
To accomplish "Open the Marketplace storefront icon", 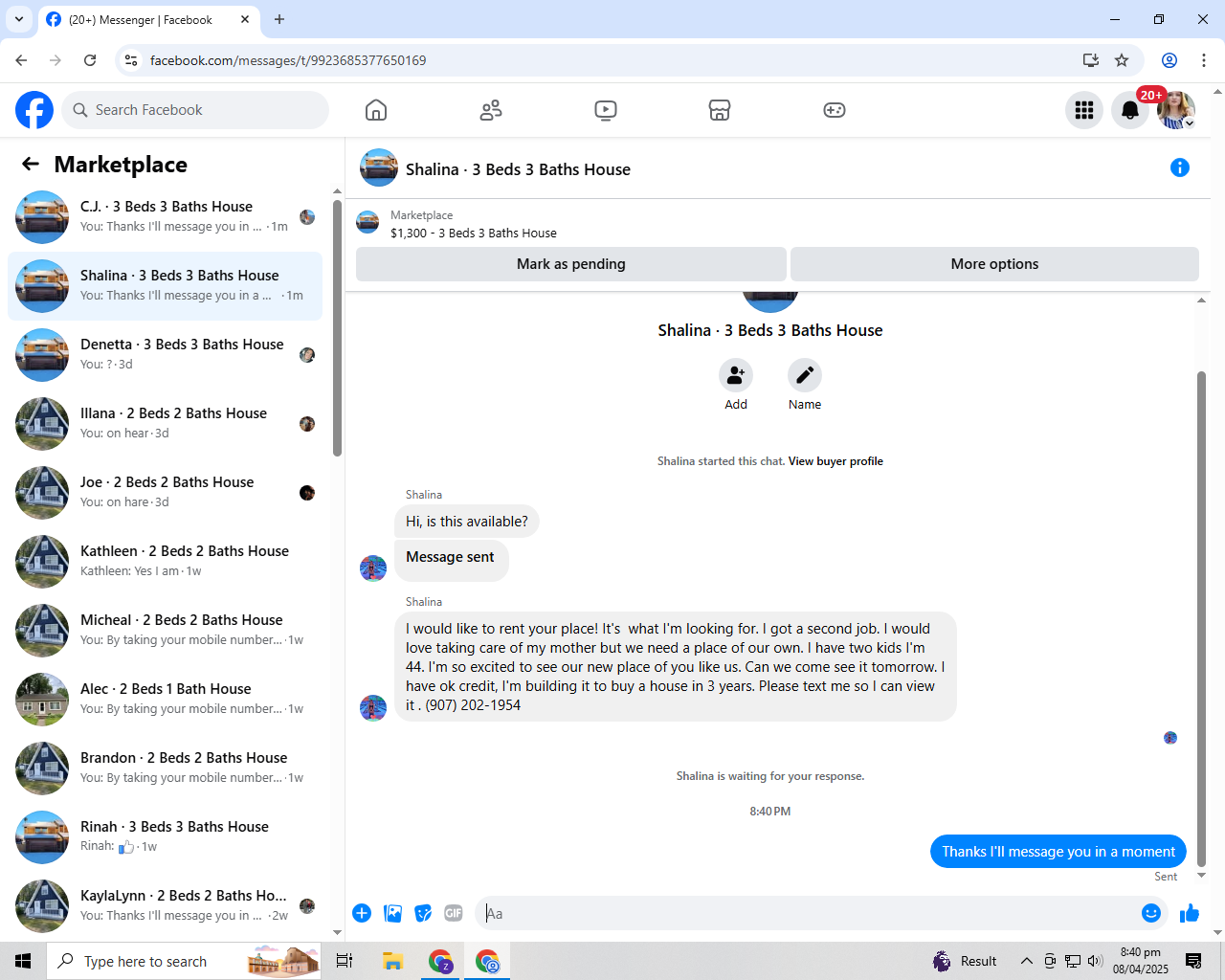I will pos(720,110).
